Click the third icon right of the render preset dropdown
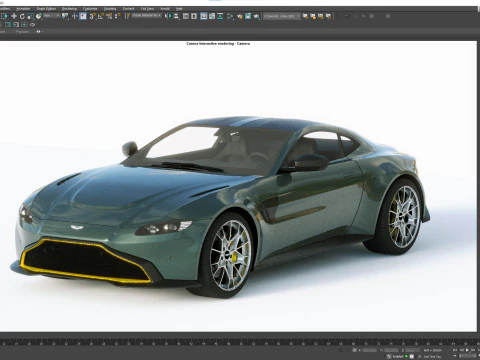The height and width of the screenshot is (360, 480). coord(321,16)
